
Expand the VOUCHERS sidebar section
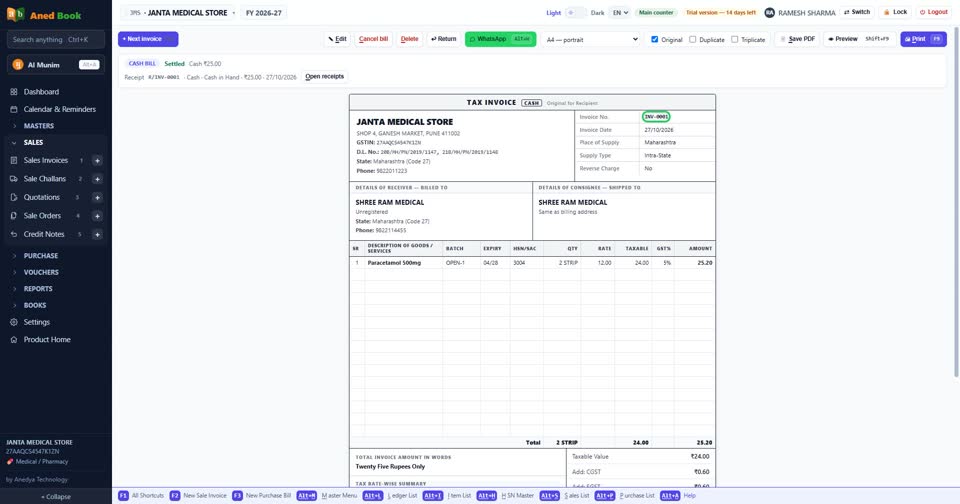point(41,272)
